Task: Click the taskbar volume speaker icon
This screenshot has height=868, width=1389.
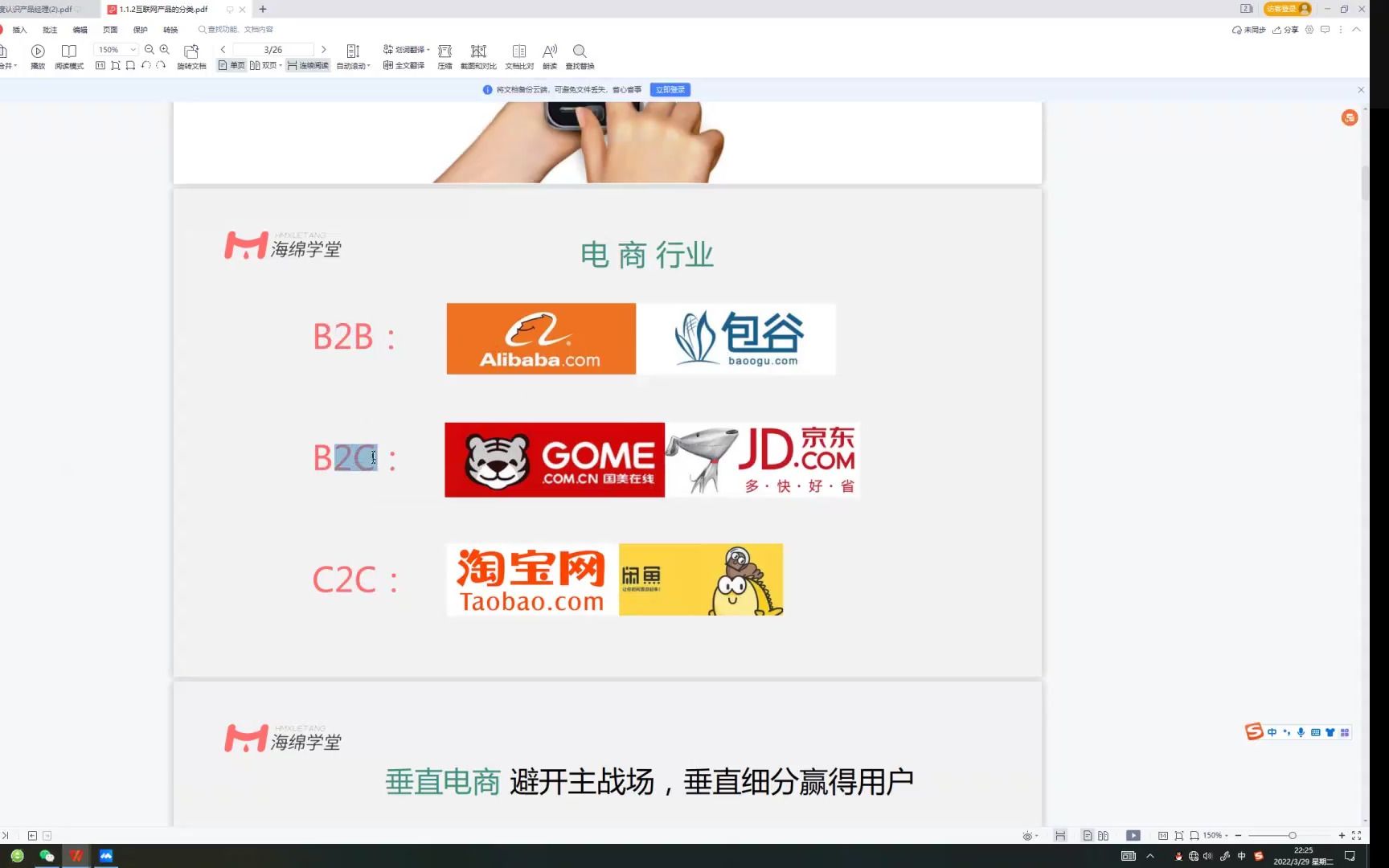Action: click(x=1207, y=856)
